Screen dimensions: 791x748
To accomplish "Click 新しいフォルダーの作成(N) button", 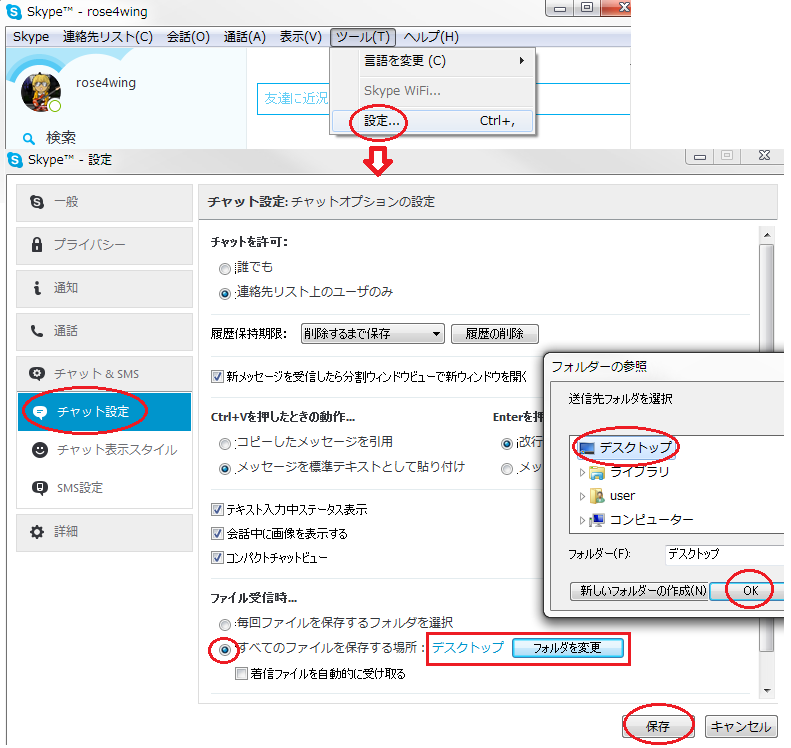I will (x=640, y=591).
